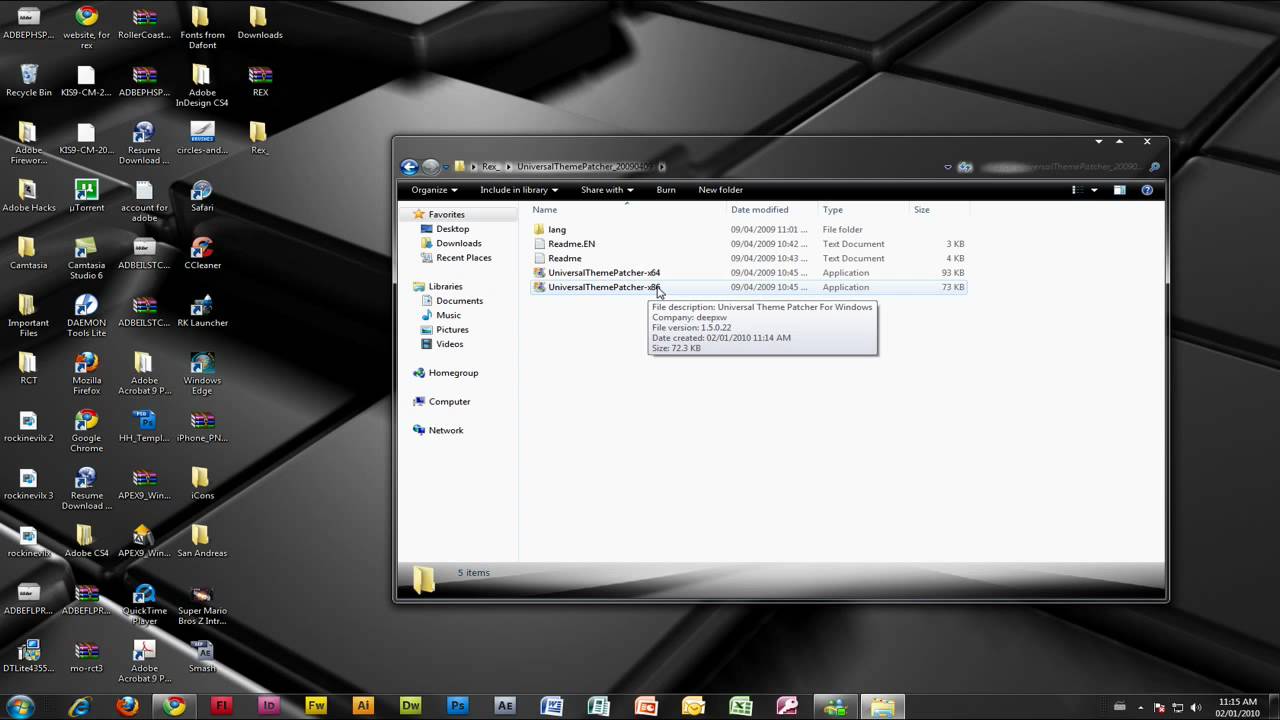Open Computer in navigation pane
1280x720 pixels.
point(449,402)
